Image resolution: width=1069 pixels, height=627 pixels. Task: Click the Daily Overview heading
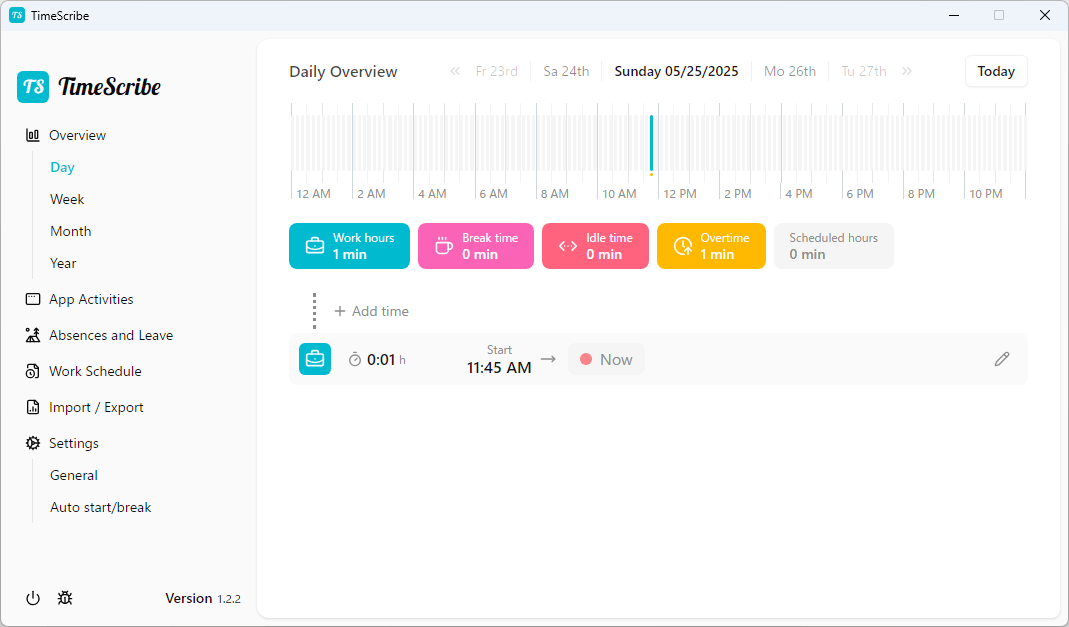[343, 72]
